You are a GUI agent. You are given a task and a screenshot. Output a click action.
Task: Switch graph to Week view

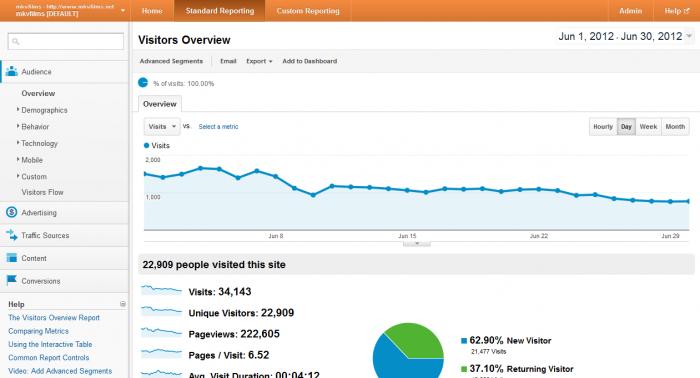click(648, 127)
